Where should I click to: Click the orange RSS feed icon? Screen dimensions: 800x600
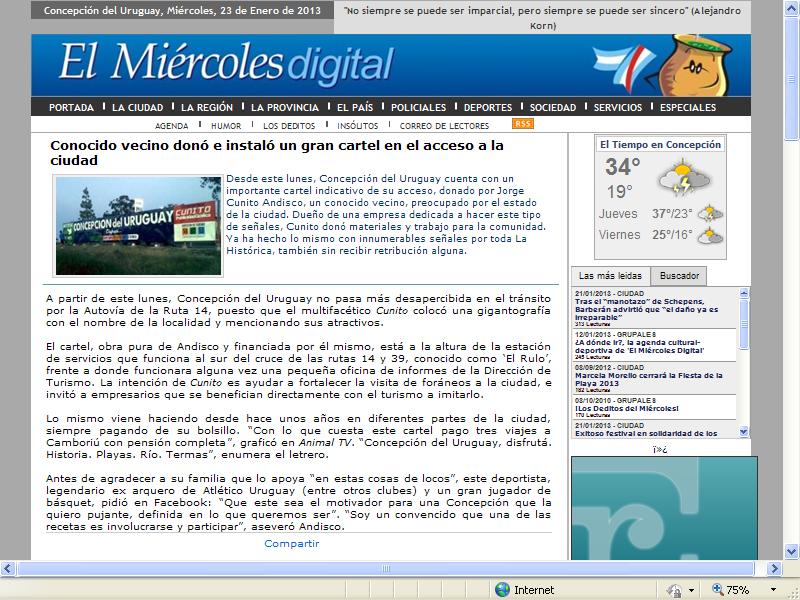tap(522, 124)
